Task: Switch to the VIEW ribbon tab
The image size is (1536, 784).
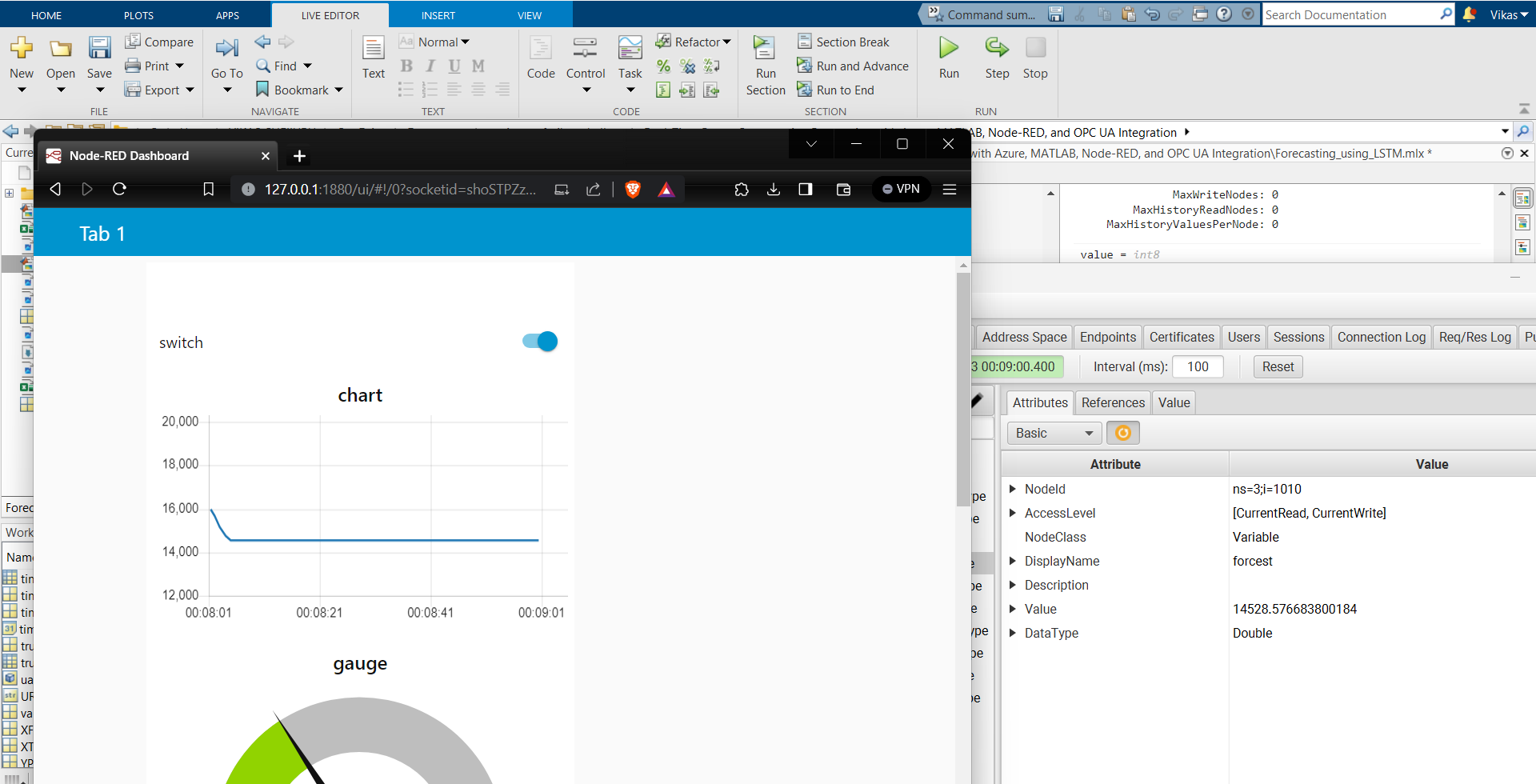Action: pos(530,15)
